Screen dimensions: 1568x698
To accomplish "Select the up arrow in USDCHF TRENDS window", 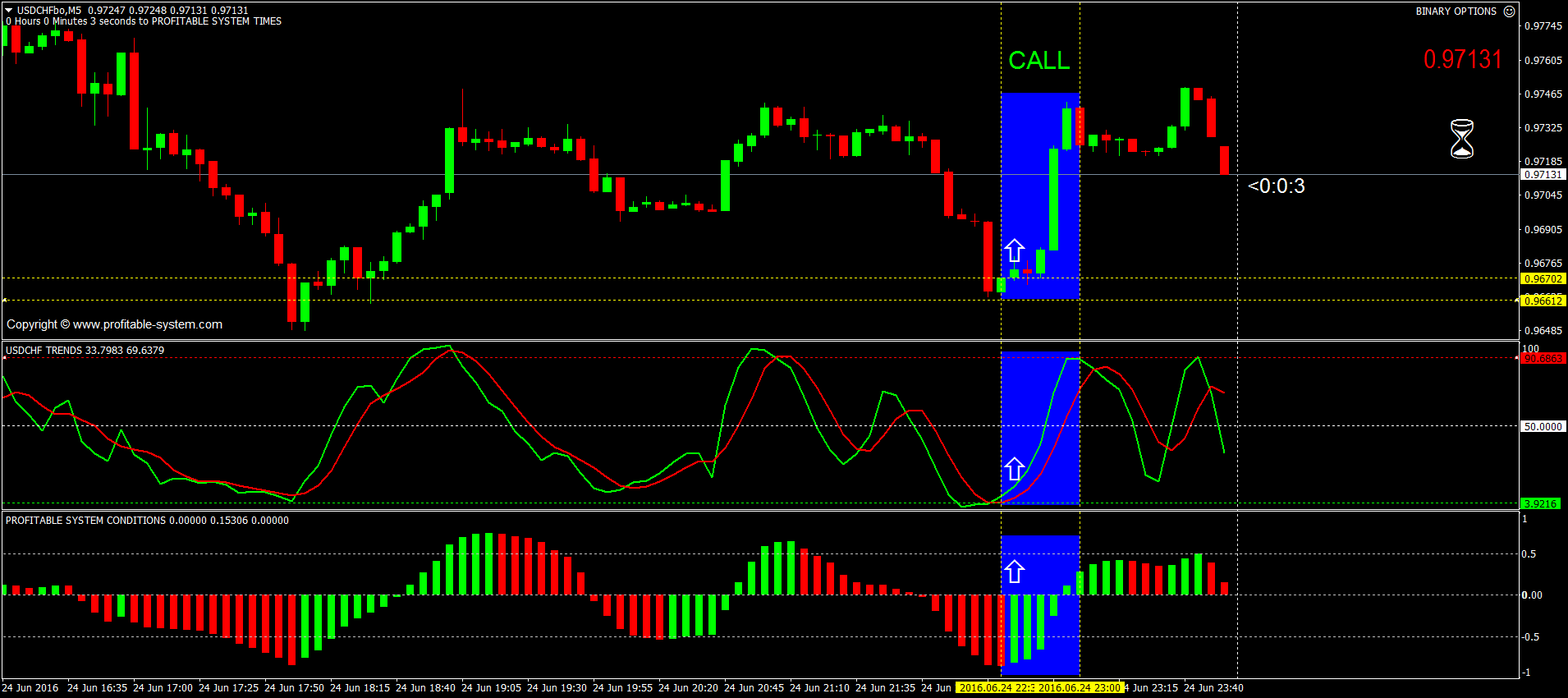I will coord(1015,469).
